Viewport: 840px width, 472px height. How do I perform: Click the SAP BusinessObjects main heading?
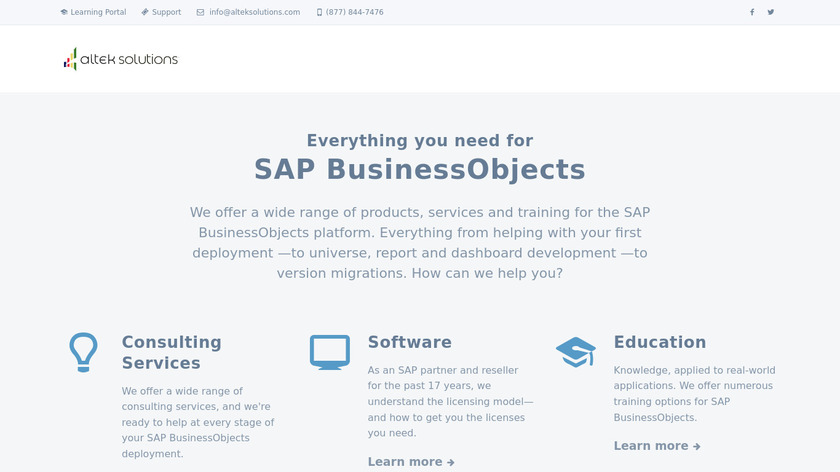point(419,168)
